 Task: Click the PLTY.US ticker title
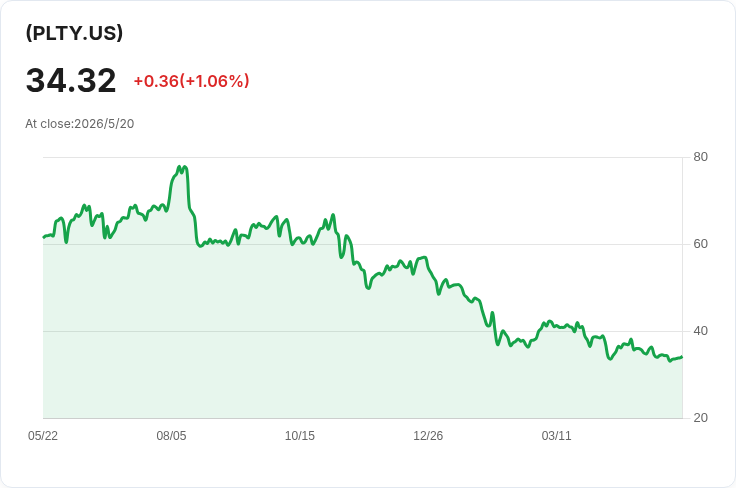[x=74, y=32]
